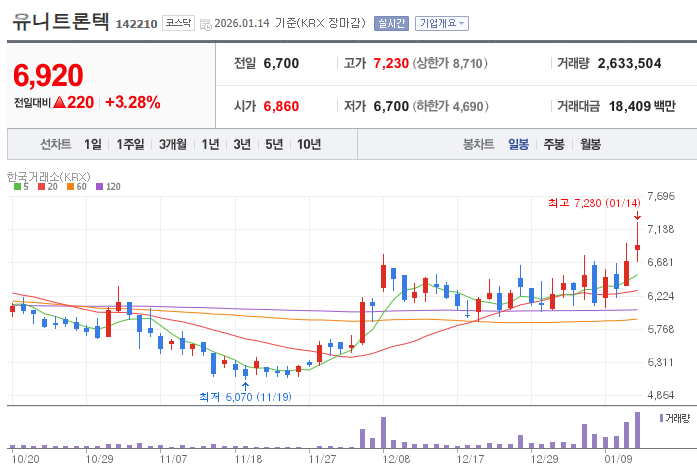The width and height of the screenshot is (697, 472).
Task: Click the 최저 6,070 (11/19) chart label
Action: 245,397
